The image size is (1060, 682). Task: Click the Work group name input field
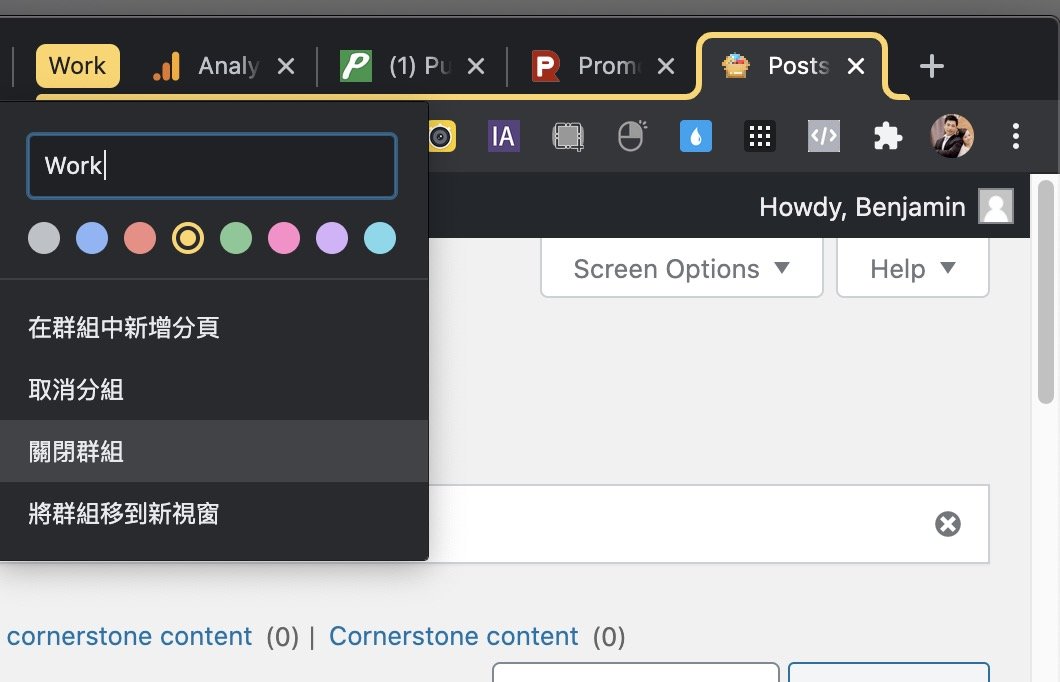tap(212, 166)
